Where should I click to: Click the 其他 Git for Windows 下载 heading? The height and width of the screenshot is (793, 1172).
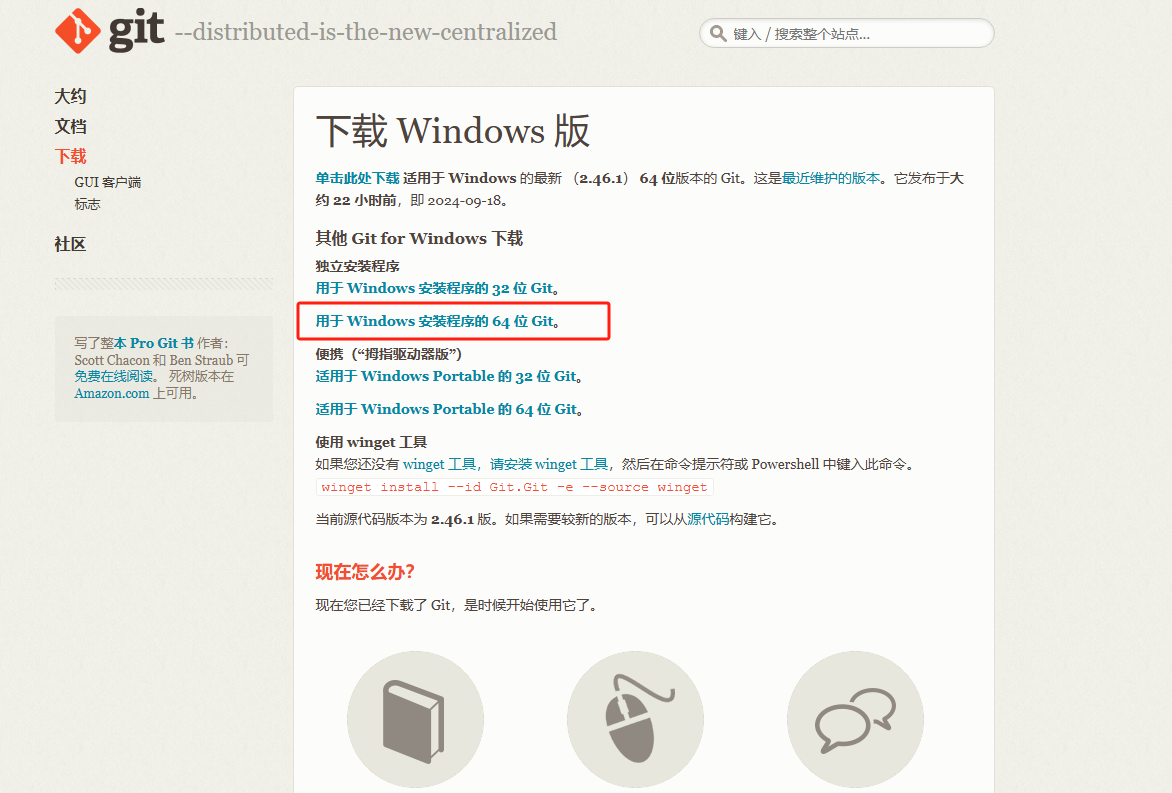pos(419,238)
